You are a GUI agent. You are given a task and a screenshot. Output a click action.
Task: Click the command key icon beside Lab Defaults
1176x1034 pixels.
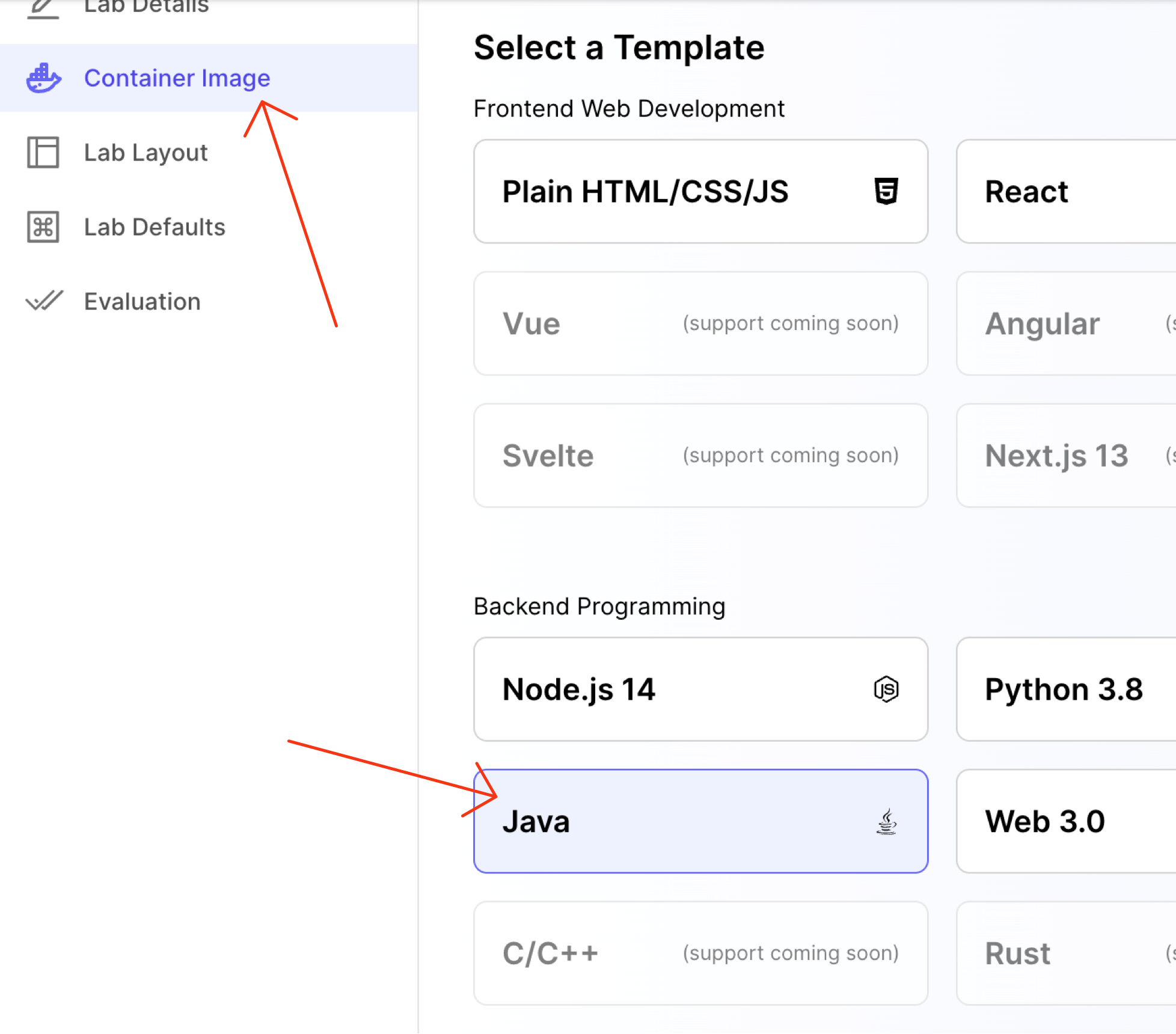click(43, 227)
